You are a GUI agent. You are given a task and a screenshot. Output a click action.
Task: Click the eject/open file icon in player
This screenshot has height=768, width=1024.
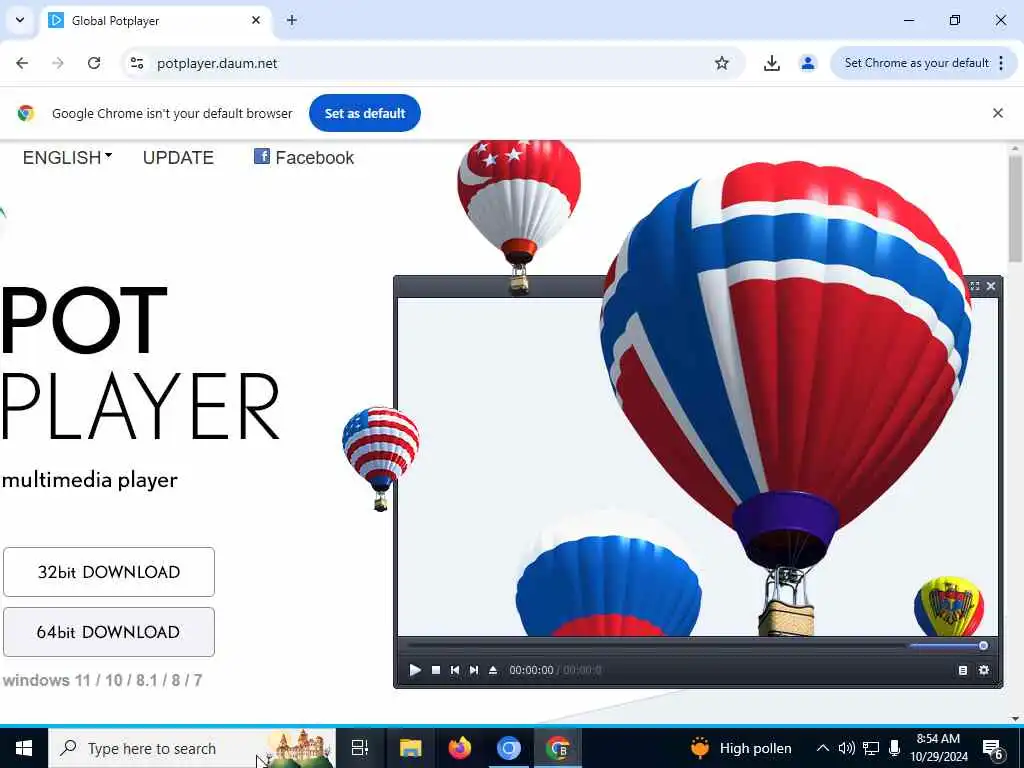coord(493,670)
